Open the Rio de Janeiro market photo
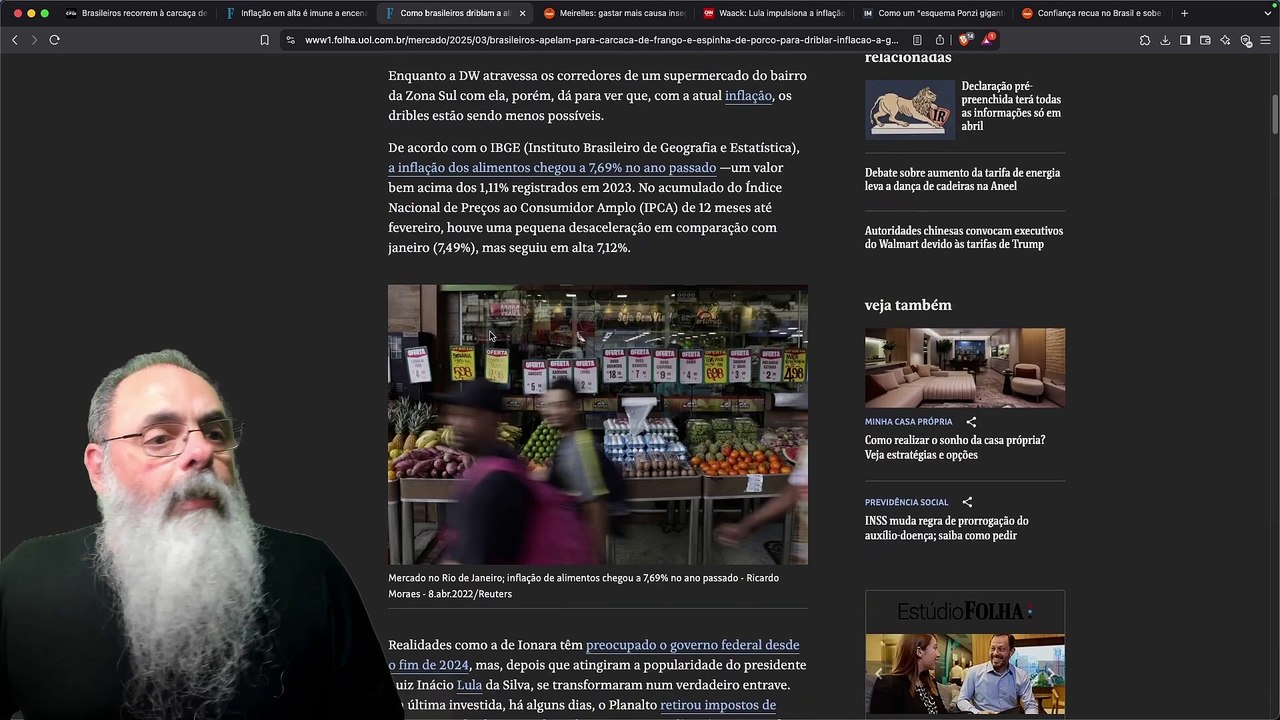1280x720 pixels. tap(598, 425)
